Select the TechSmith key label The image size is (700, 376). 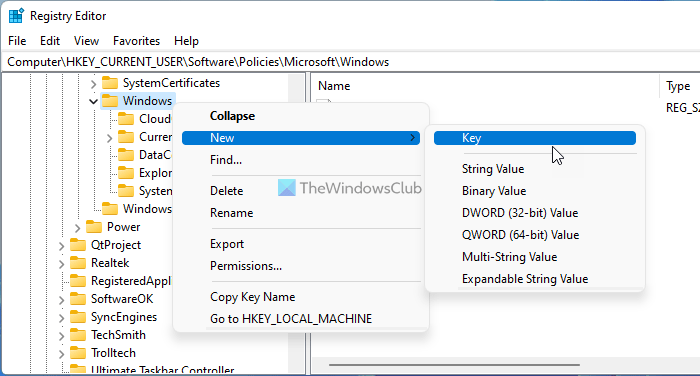tap(118, 335)
